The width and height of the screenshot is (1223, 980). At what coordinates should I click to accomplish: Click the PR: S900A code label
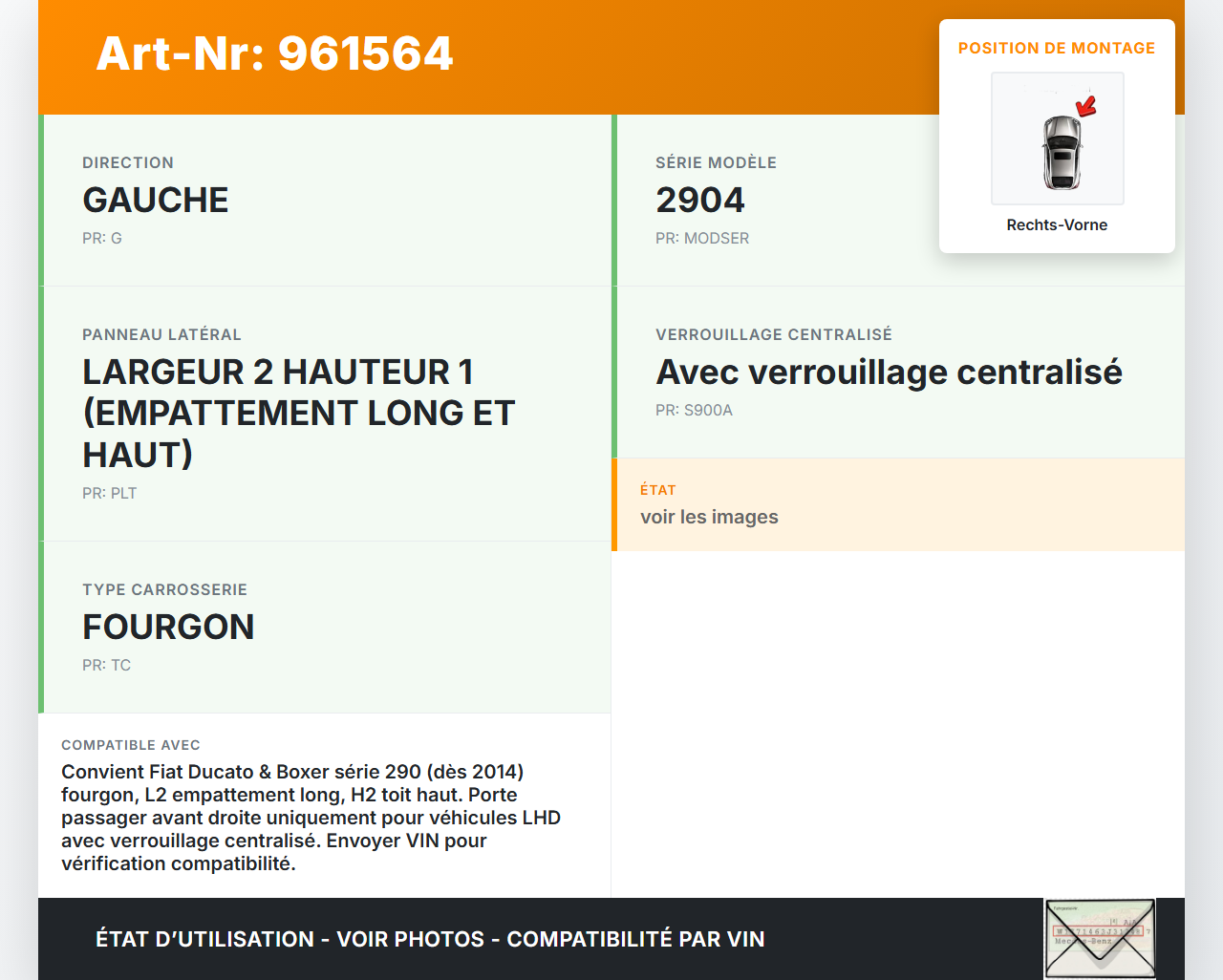694,411
